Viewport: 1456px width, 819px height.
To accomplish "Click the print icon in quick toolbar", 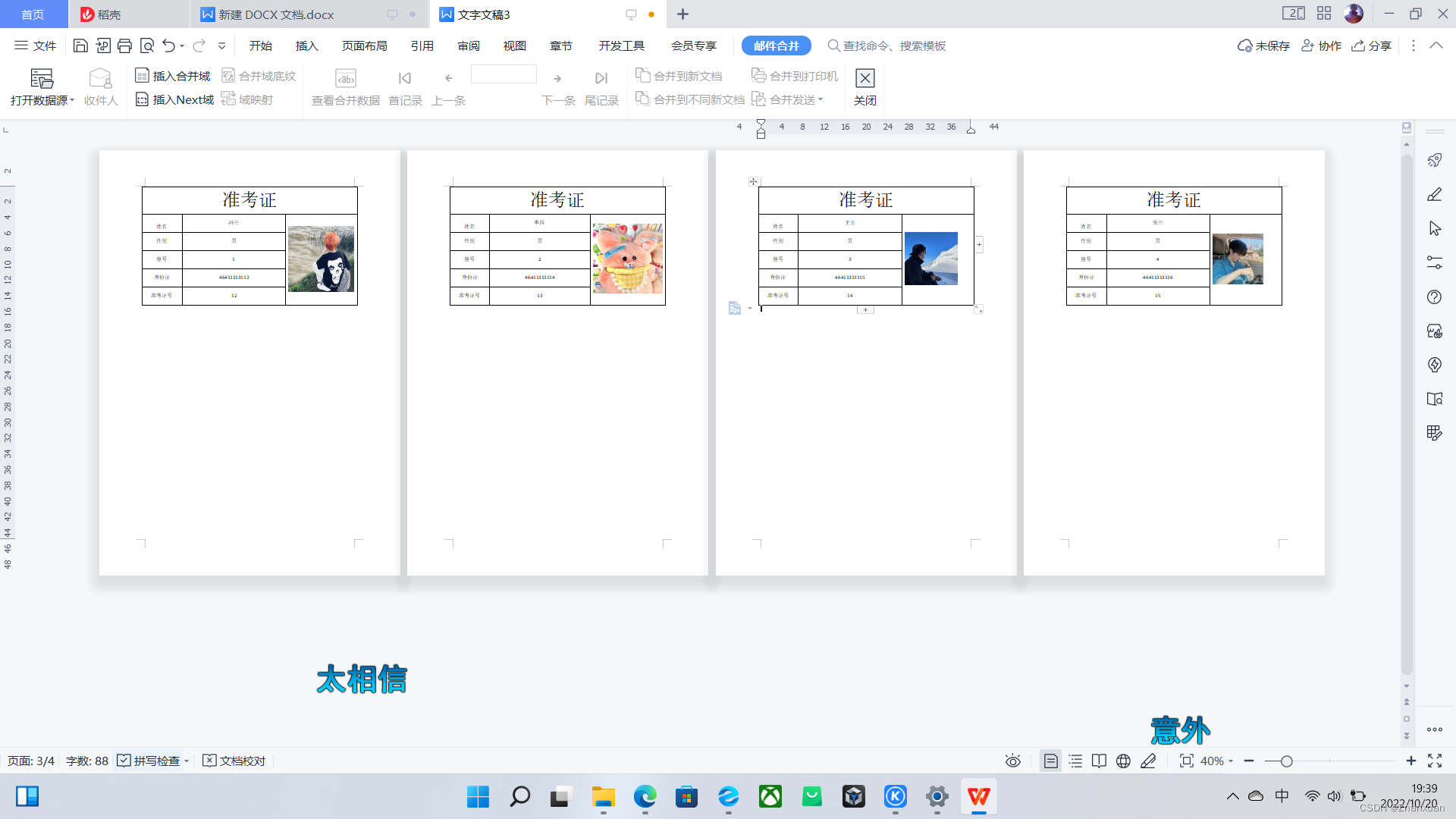I will (125, 46).
